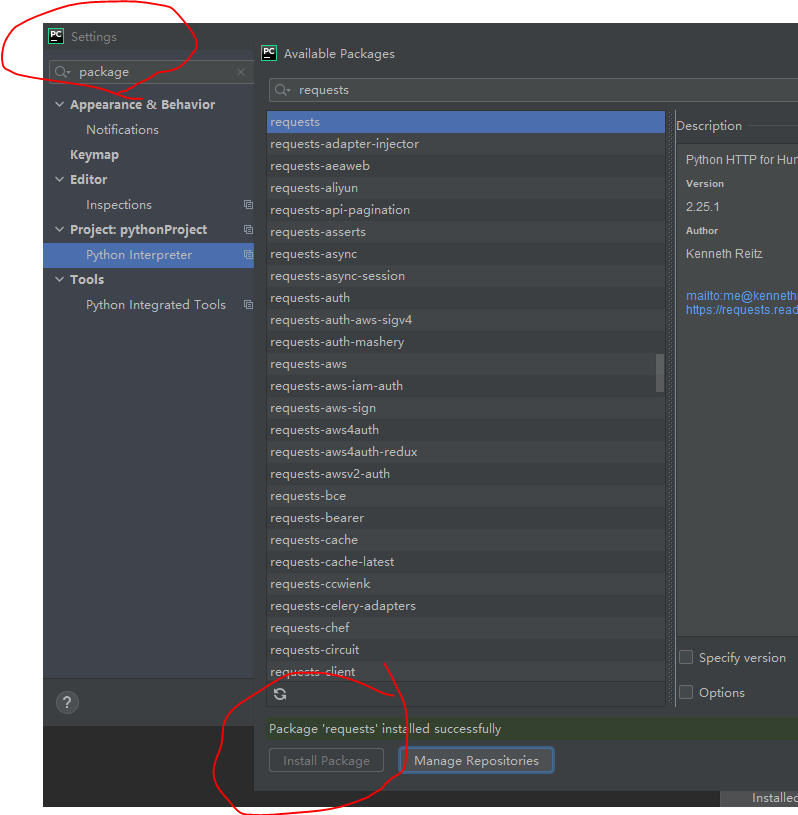Click project-level icon next to Python Integrated Tools

[248, 305]
